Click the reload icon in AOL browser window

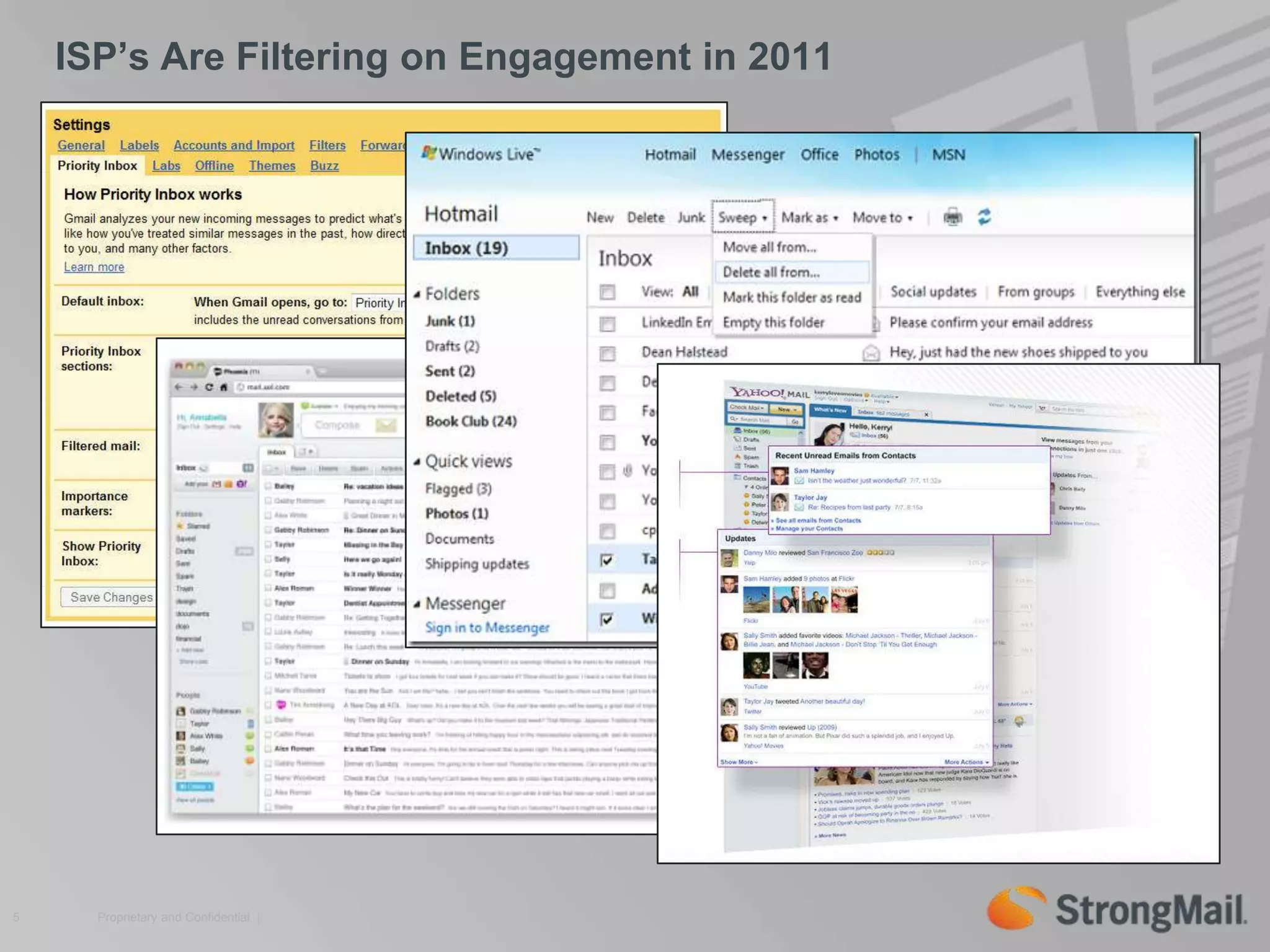(x=209, y=387)
